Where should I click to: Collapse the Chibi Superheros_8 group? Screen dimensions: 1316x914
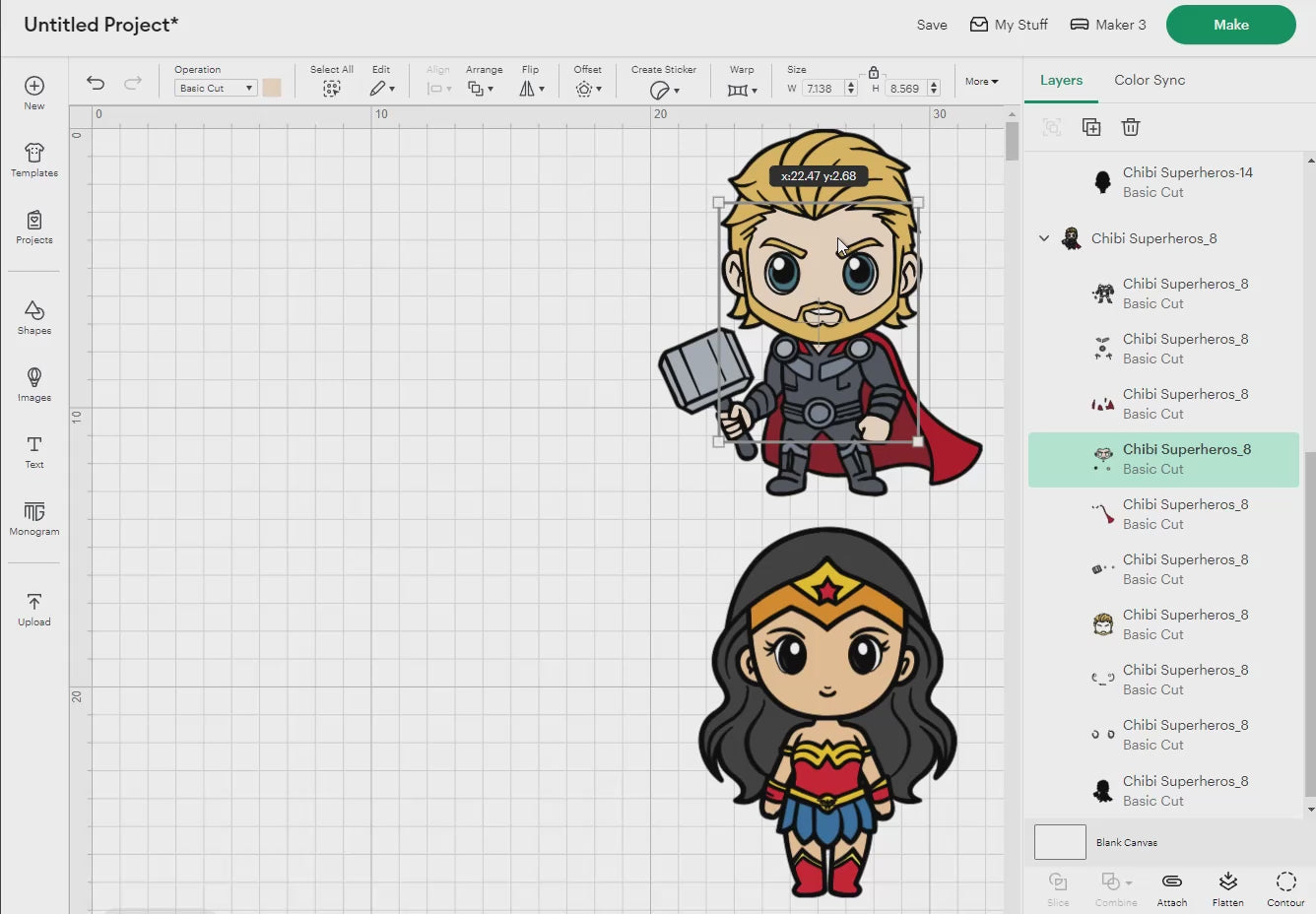1044,238
